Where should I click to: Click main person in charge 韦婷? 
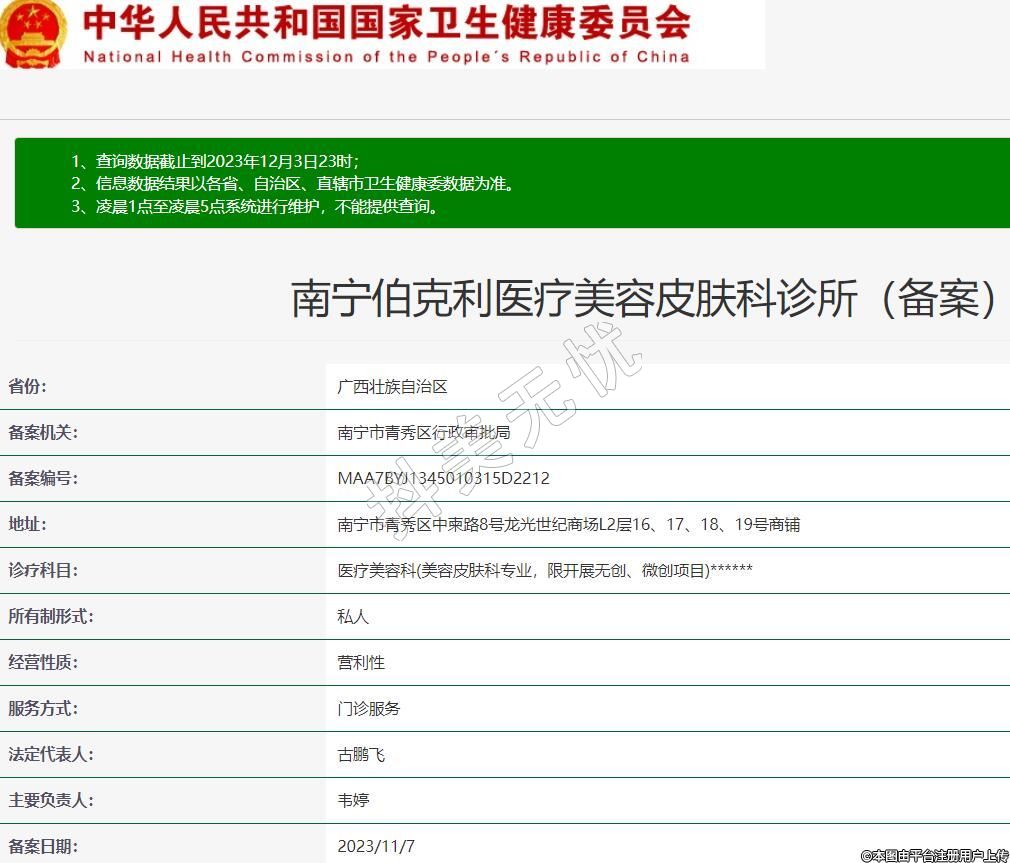point(353,801)
